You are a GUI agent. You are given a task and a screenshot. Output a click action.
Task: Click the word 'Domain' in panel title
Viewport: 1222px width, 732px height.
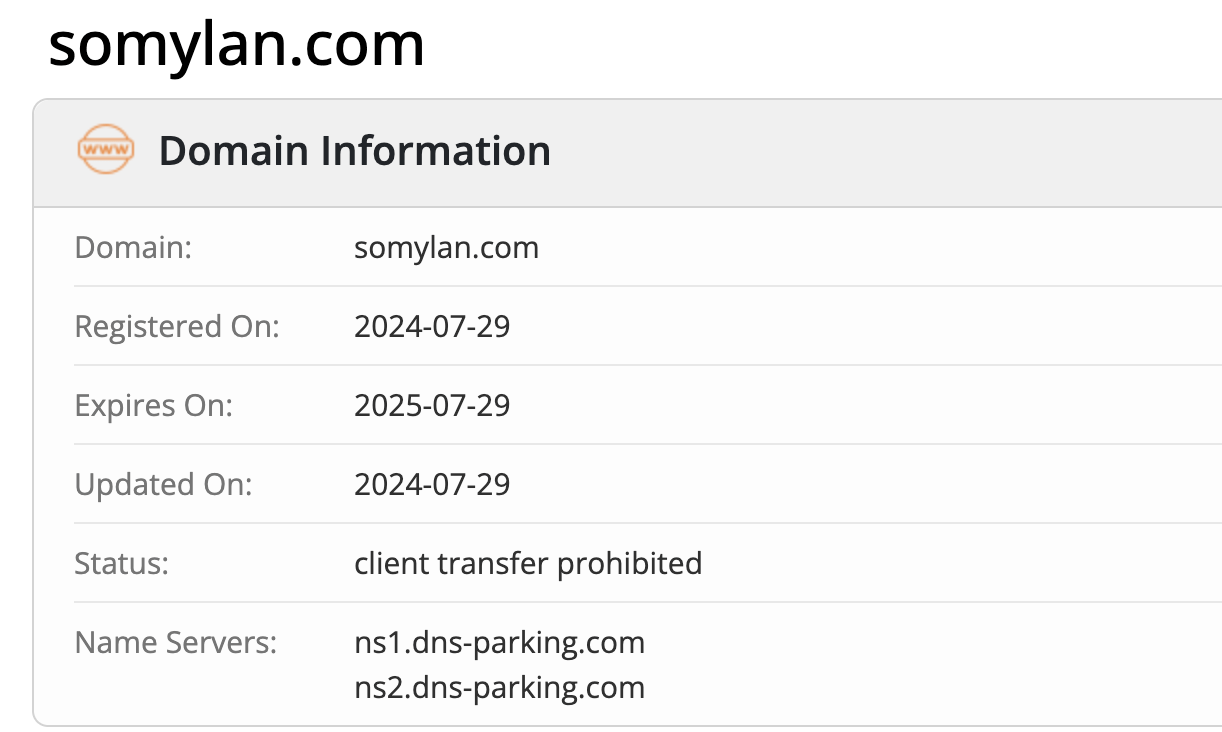pyautogui.click(x=234, y=151)
